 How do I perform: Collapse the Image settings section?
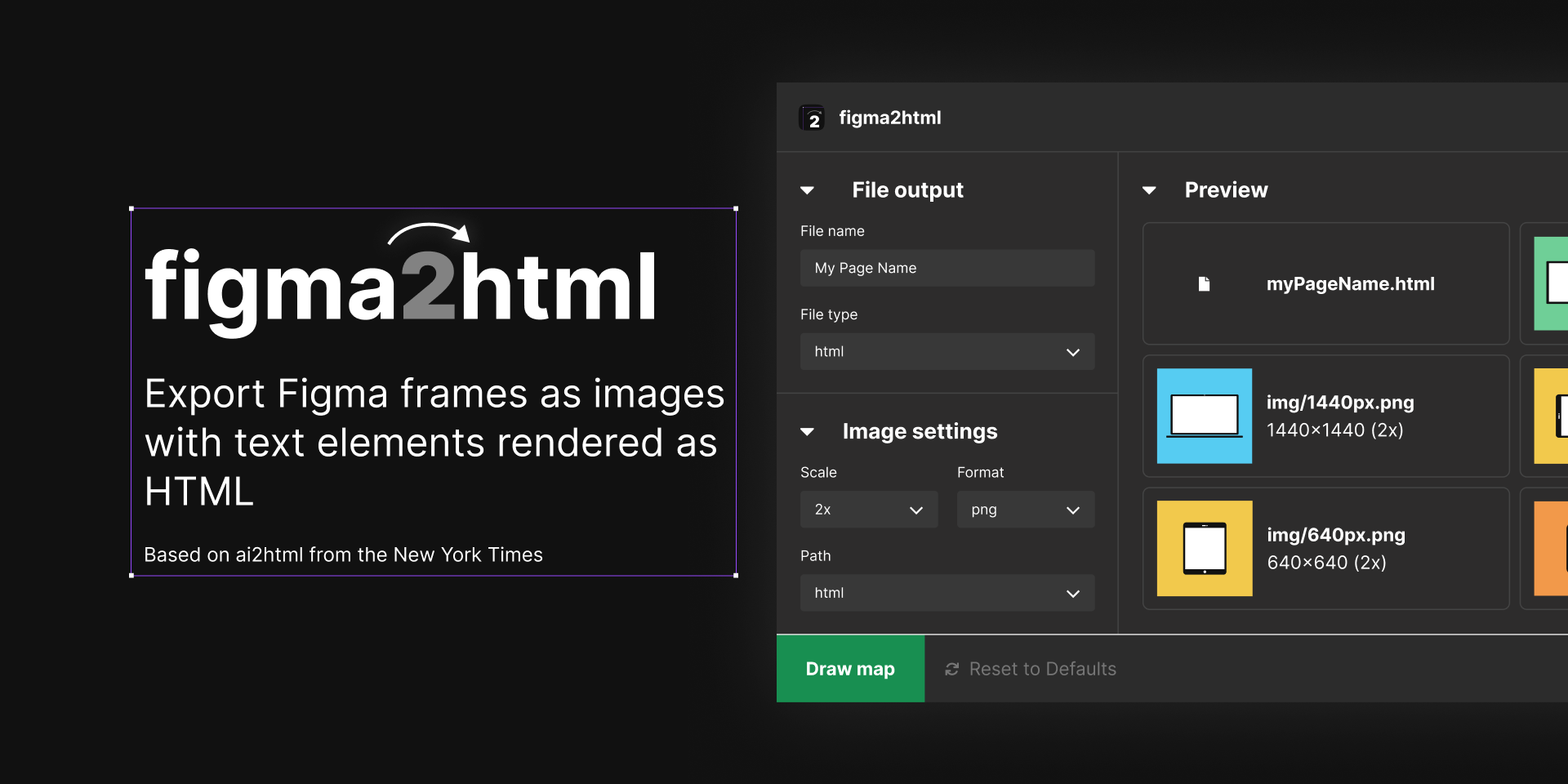tap(808, 431)
